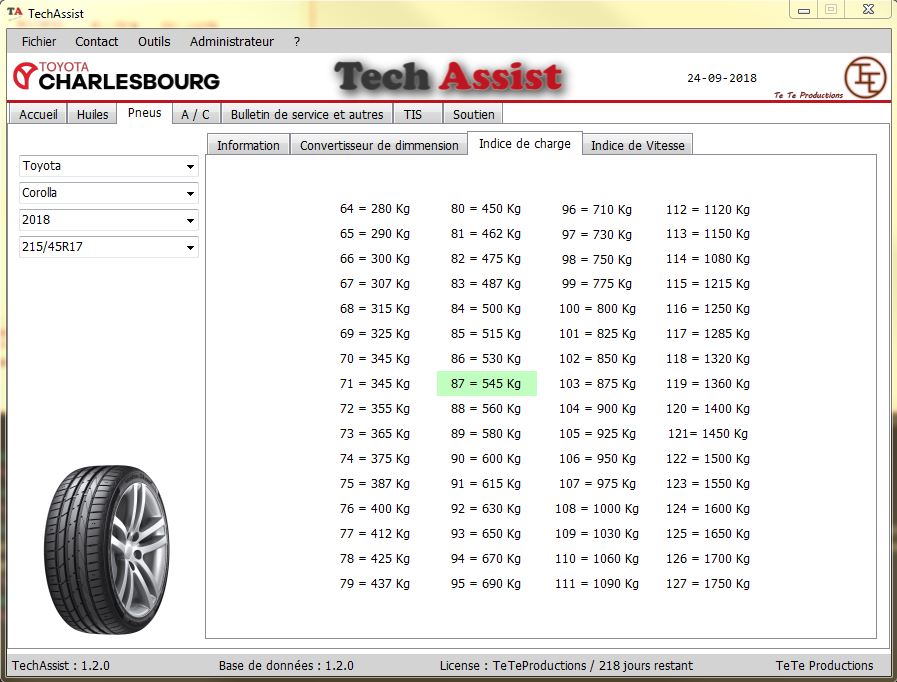This screenshot has width=897, height=682.
Task: Open the Administrateur menu
Action: [231, 42]
